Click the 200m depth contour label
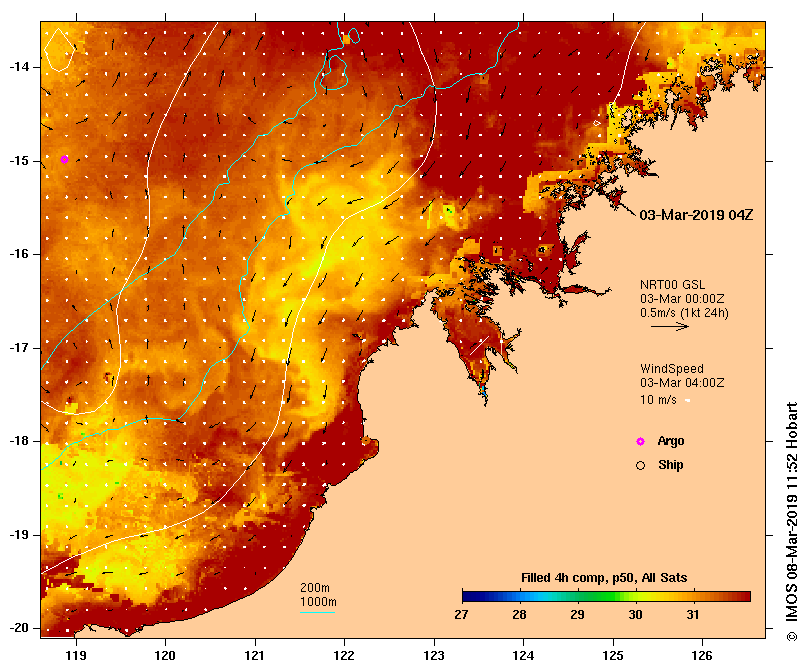This screenshot has height=672, width=809. 315,588
